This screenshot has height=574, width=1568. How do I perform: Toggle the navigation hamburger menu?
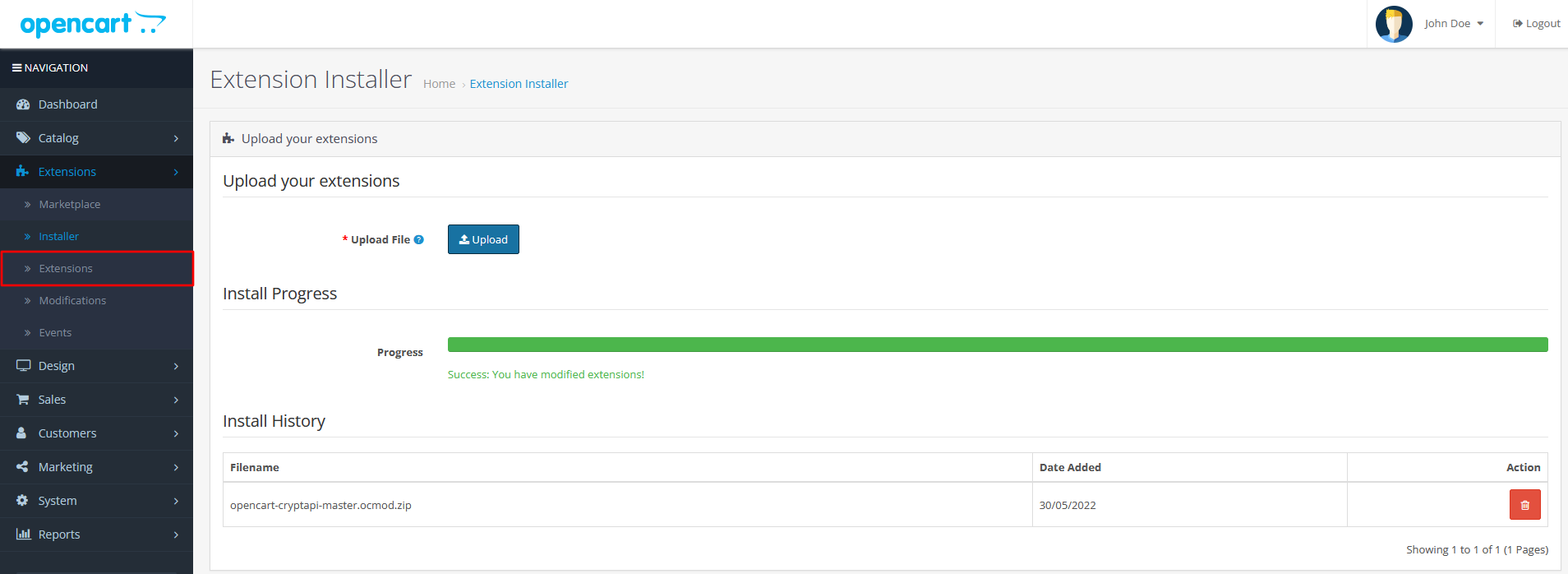click(x=16, y=68)
